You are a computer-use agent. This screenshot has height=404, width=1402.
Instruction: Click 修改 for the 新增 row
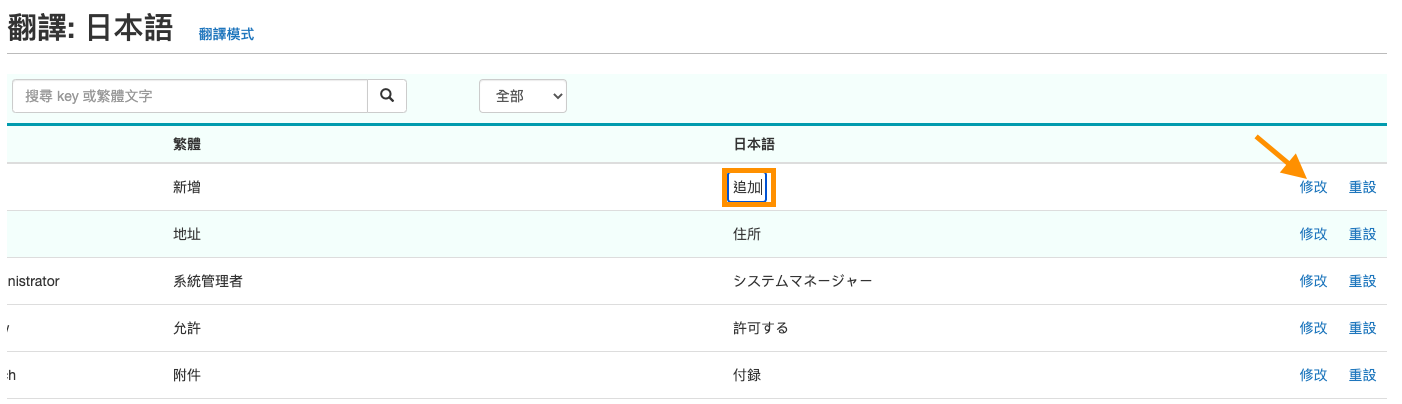1313,187
